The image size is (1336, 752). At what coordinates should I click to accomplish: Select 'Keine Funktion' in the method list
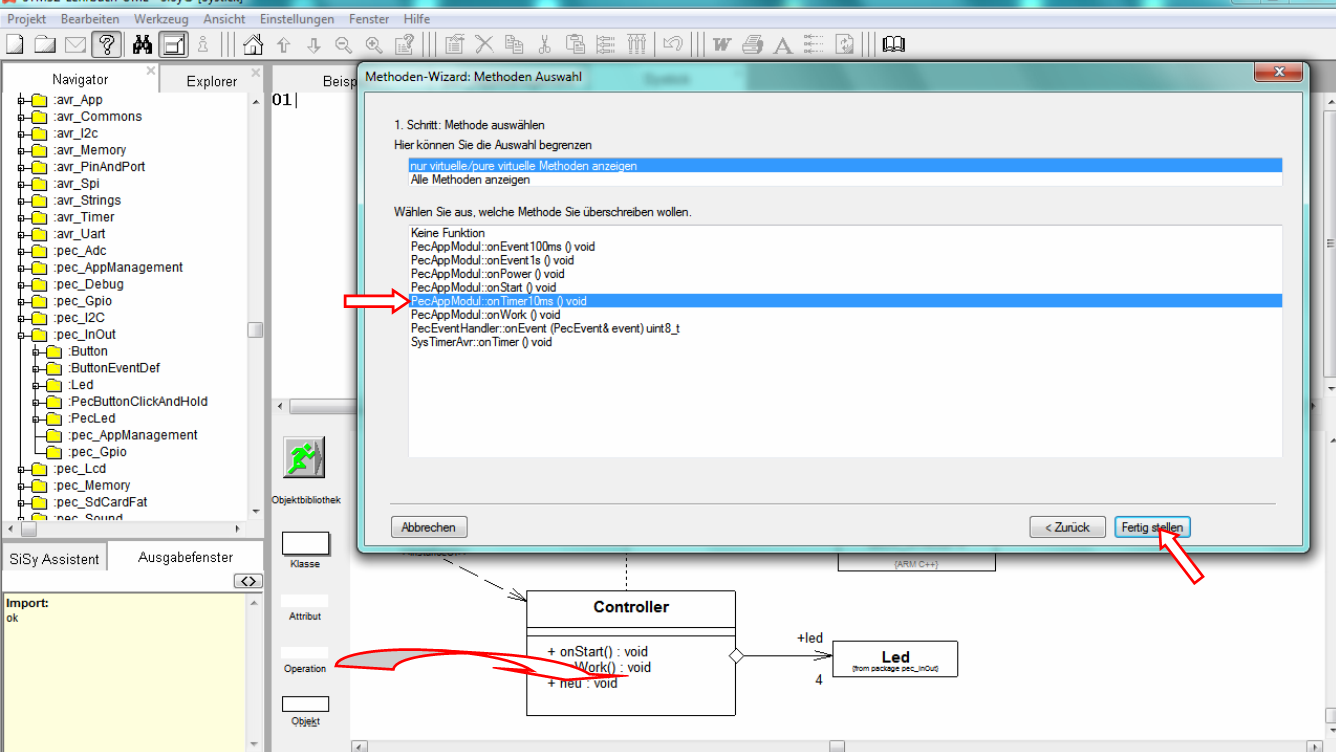coord(845,233)
